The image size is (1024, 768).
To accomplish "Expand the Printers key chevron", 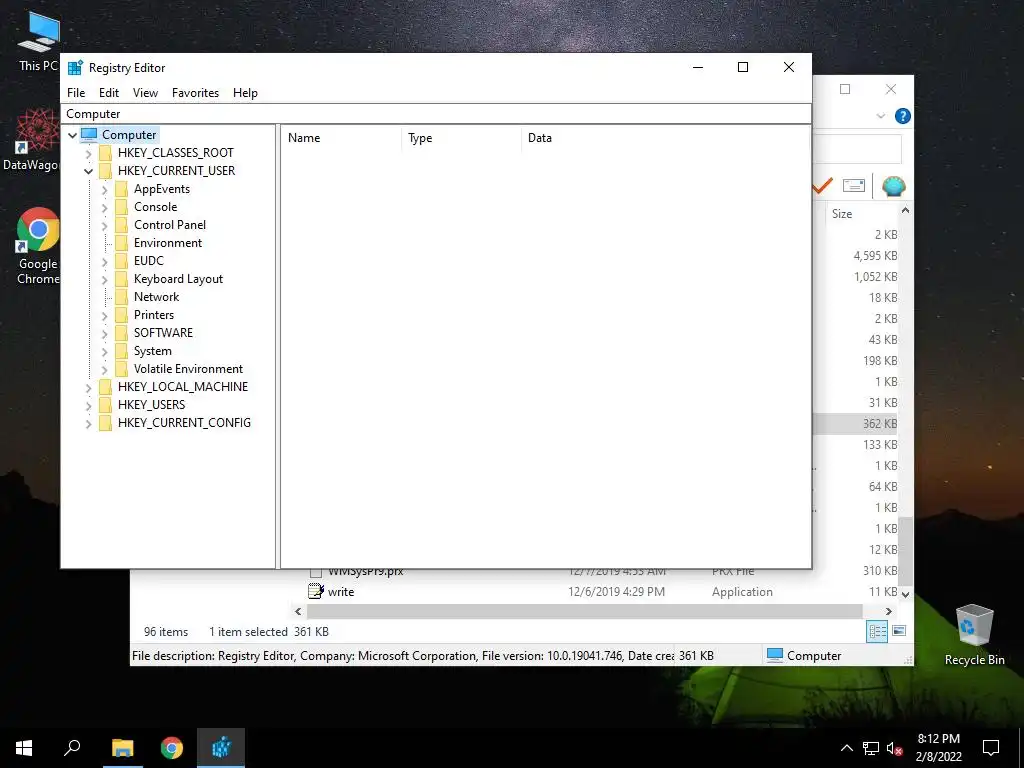I will click(104, 315).
